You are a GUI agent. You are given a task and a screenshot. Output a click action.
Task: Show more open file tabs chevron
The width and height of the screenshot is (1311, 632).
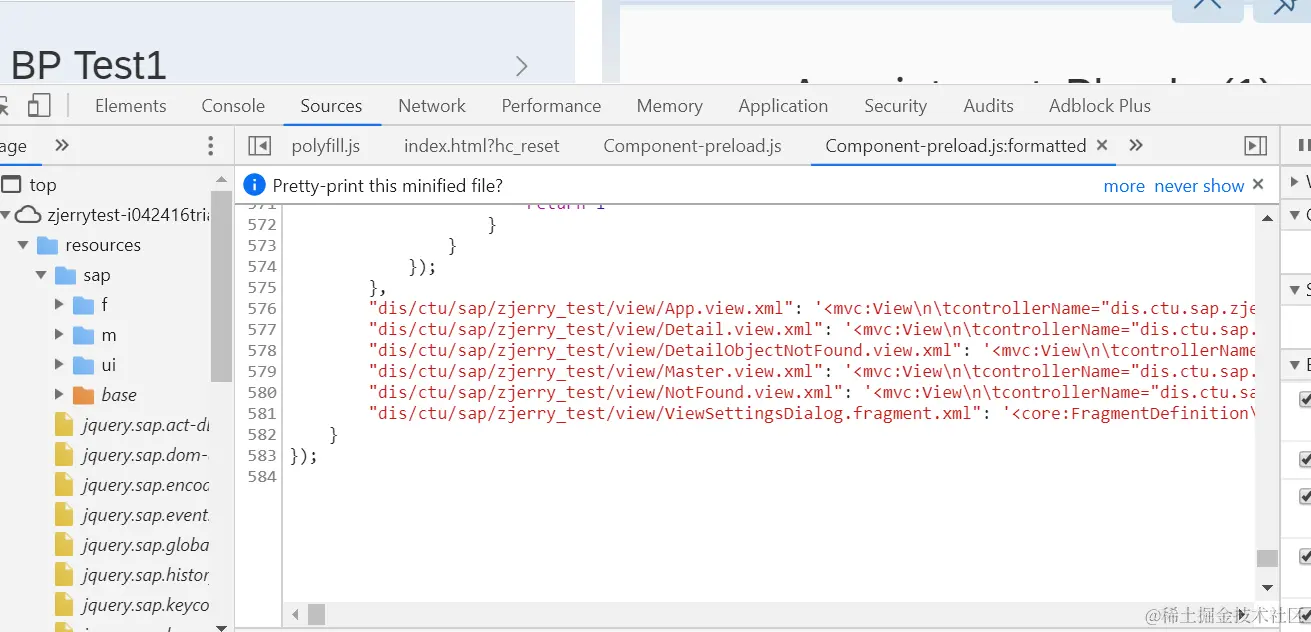(1136, 146)
